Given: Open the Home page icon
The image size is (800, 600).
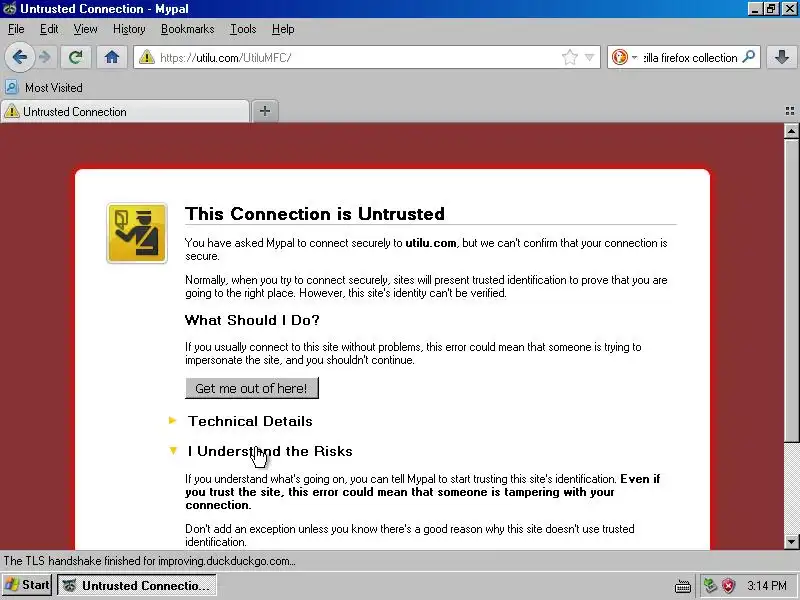Looking at the screenshot, I should (x=112, y=57).
